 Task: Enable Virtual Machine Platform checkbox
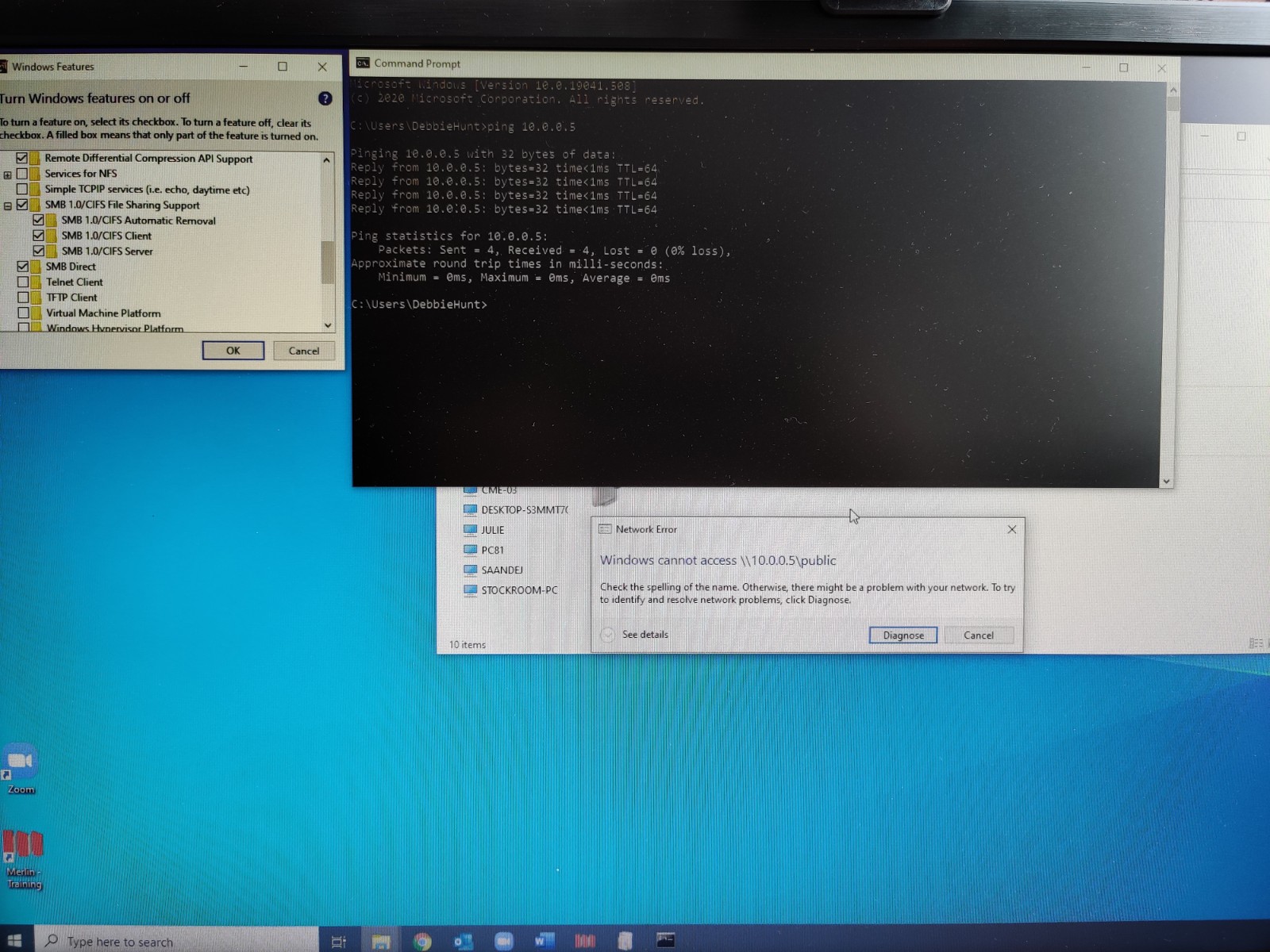pos(24,313)
